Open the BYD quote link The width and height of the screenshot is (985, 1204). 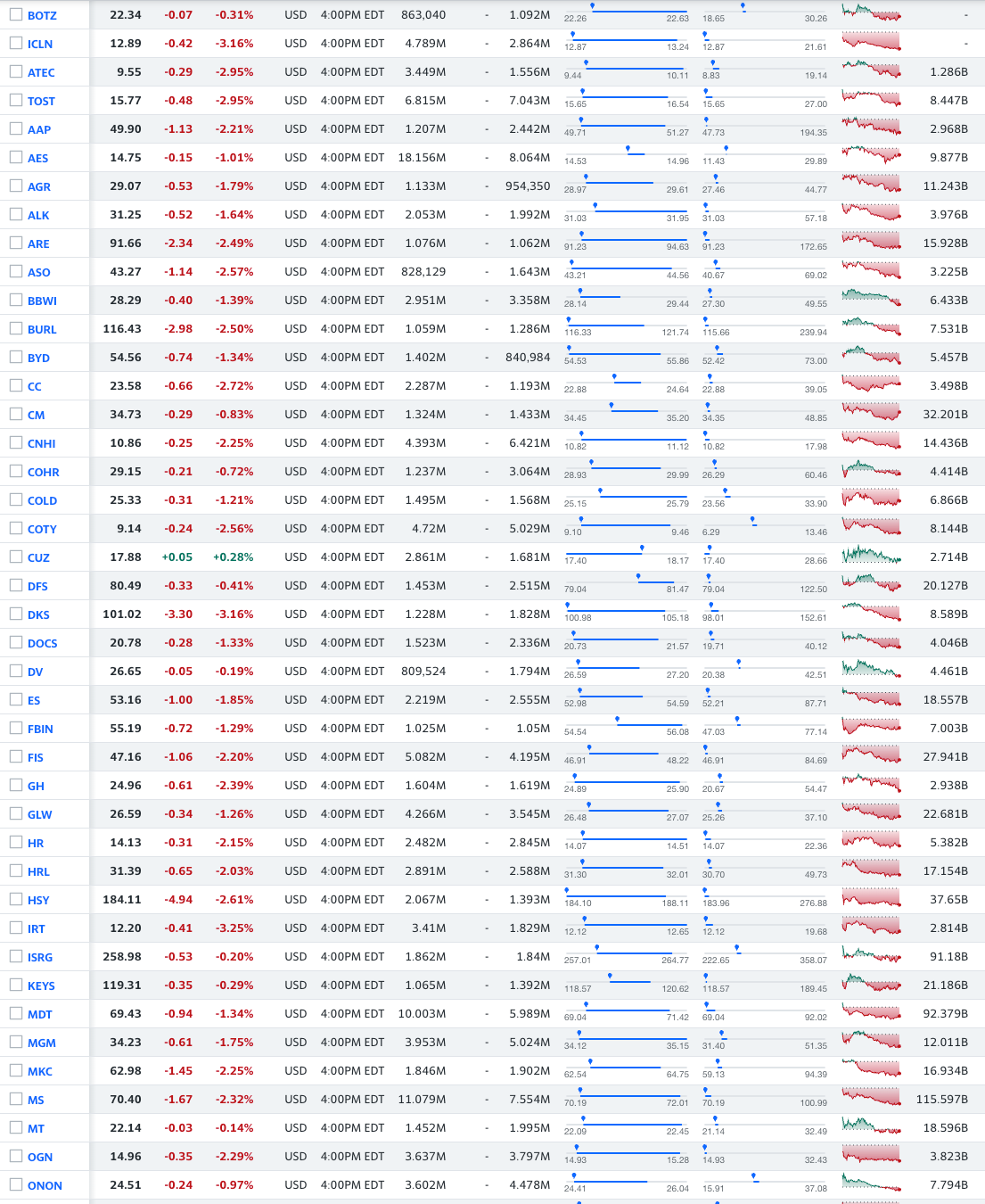[x=38, y=359]
